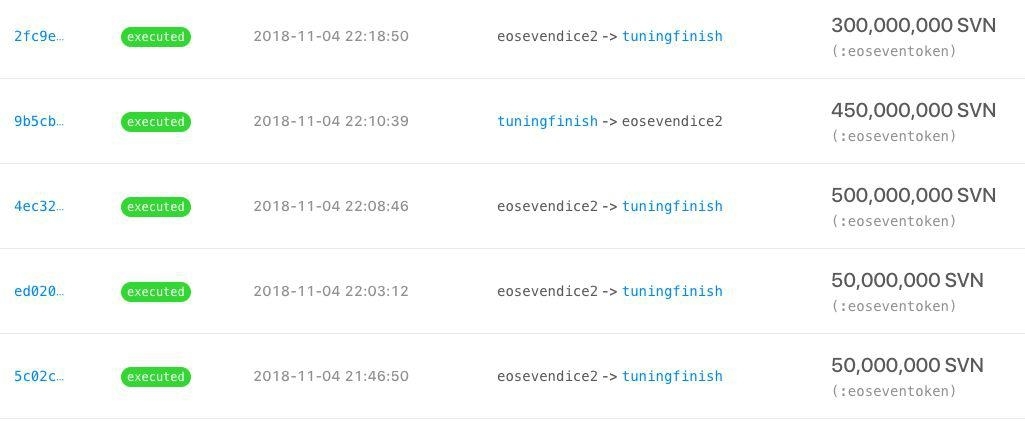Select the 500,000,000 SVN amount
The image size is (1025, 421).
tap(913, 196)
